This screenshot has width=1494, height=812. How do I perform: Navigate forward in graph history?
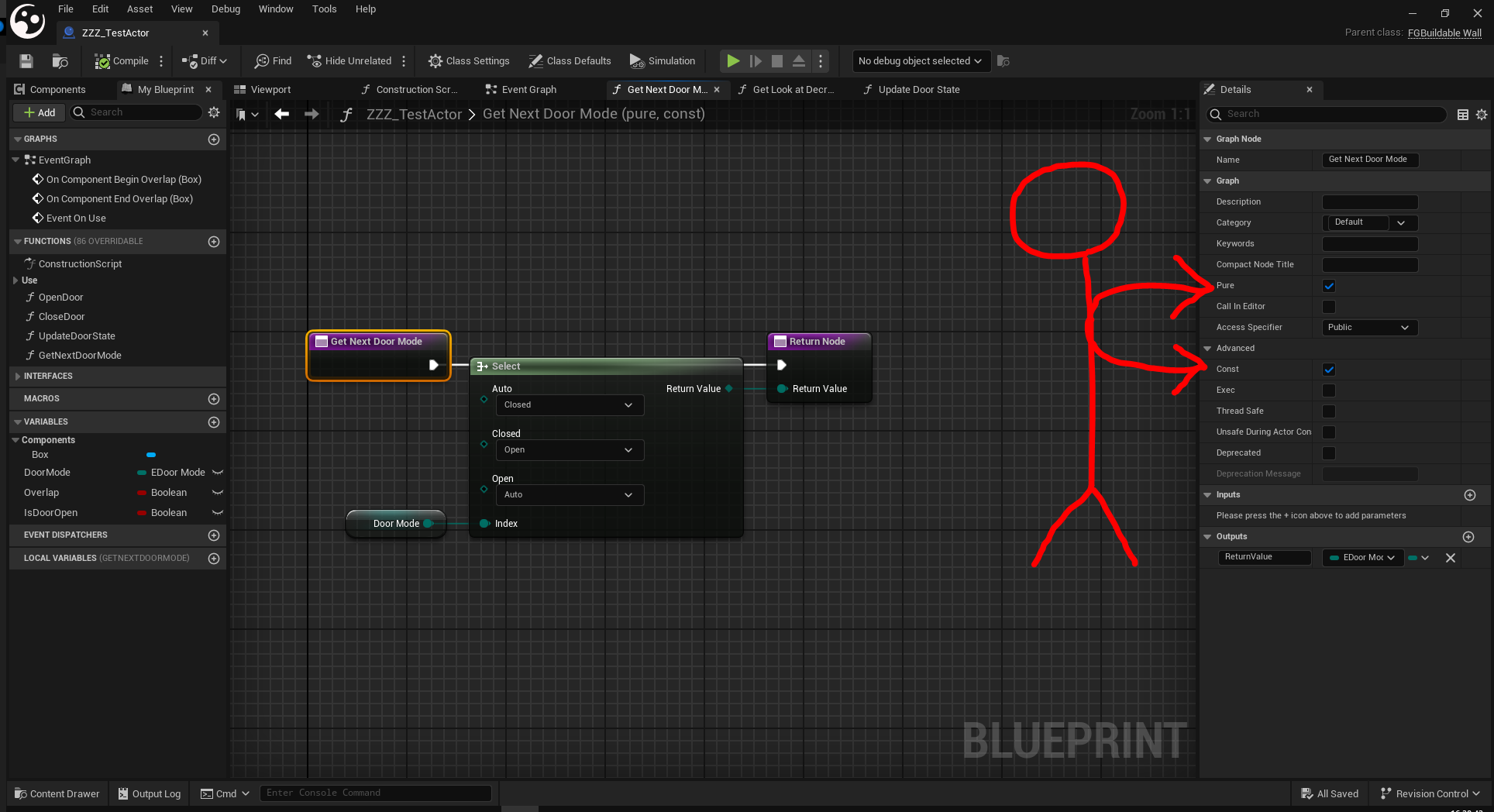[312, 114]
